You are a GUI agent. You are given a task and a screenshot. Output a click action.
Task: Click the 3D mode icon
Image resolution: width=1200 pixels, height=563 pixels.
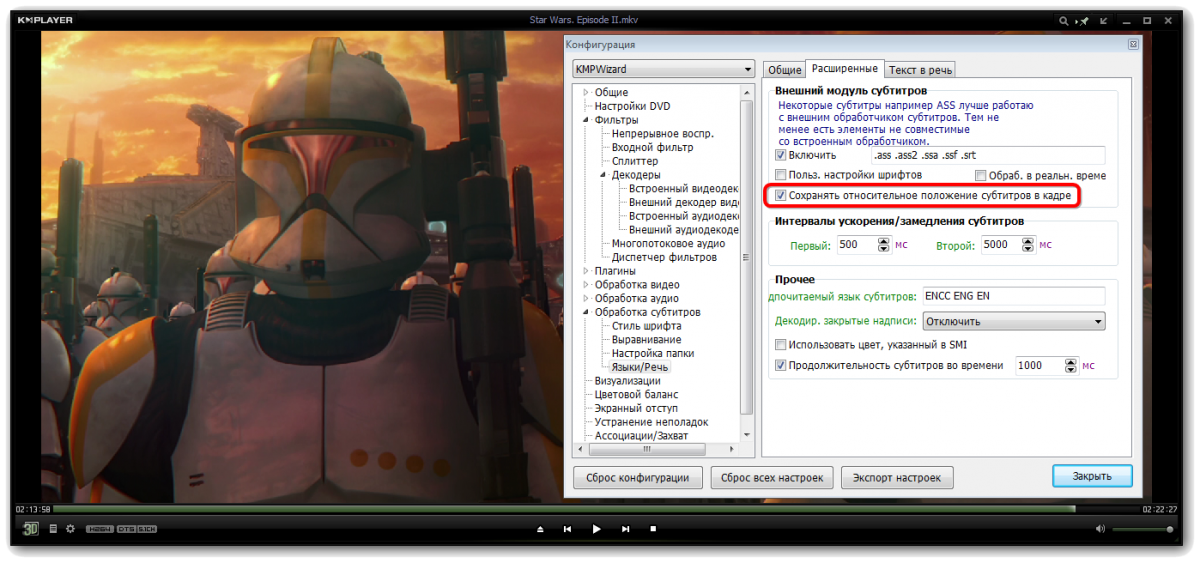(31, 528)
